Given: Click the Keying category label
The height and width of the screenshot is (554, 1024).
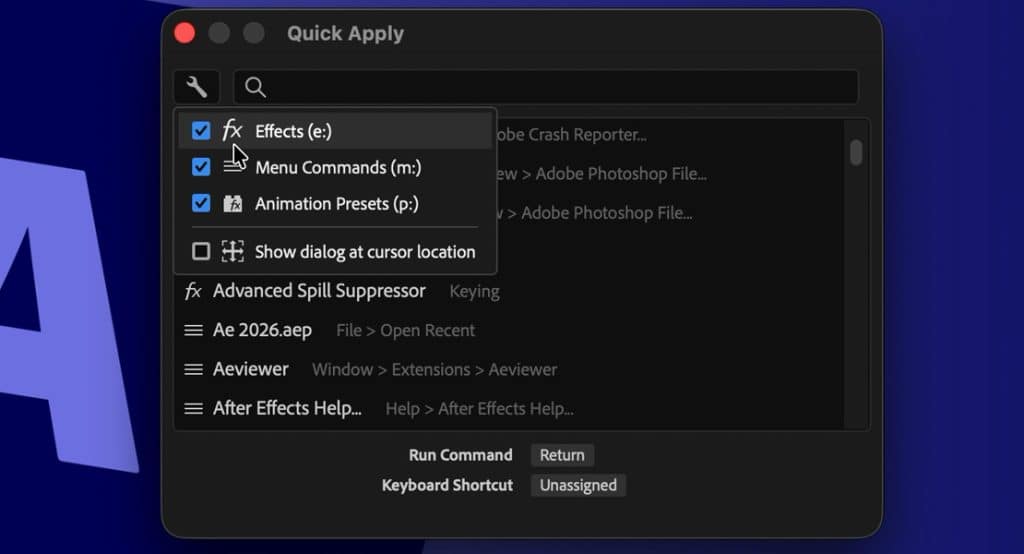Looking at the screenshot, I should (x=474, y=291).
